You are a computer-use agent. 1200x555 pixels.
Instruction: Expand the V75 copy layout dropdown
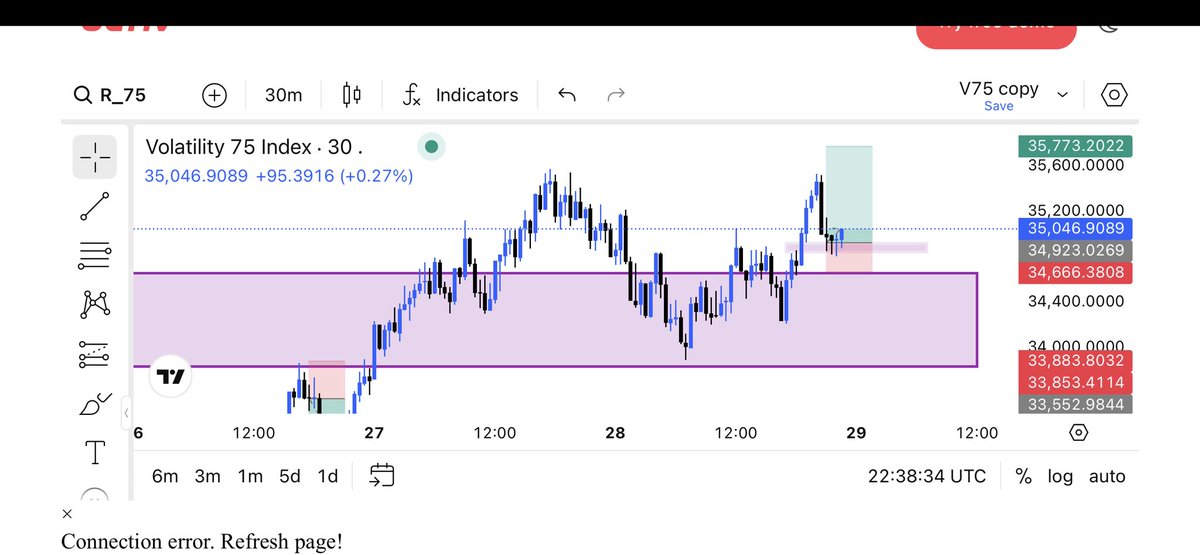click(x=1062, y=95)
